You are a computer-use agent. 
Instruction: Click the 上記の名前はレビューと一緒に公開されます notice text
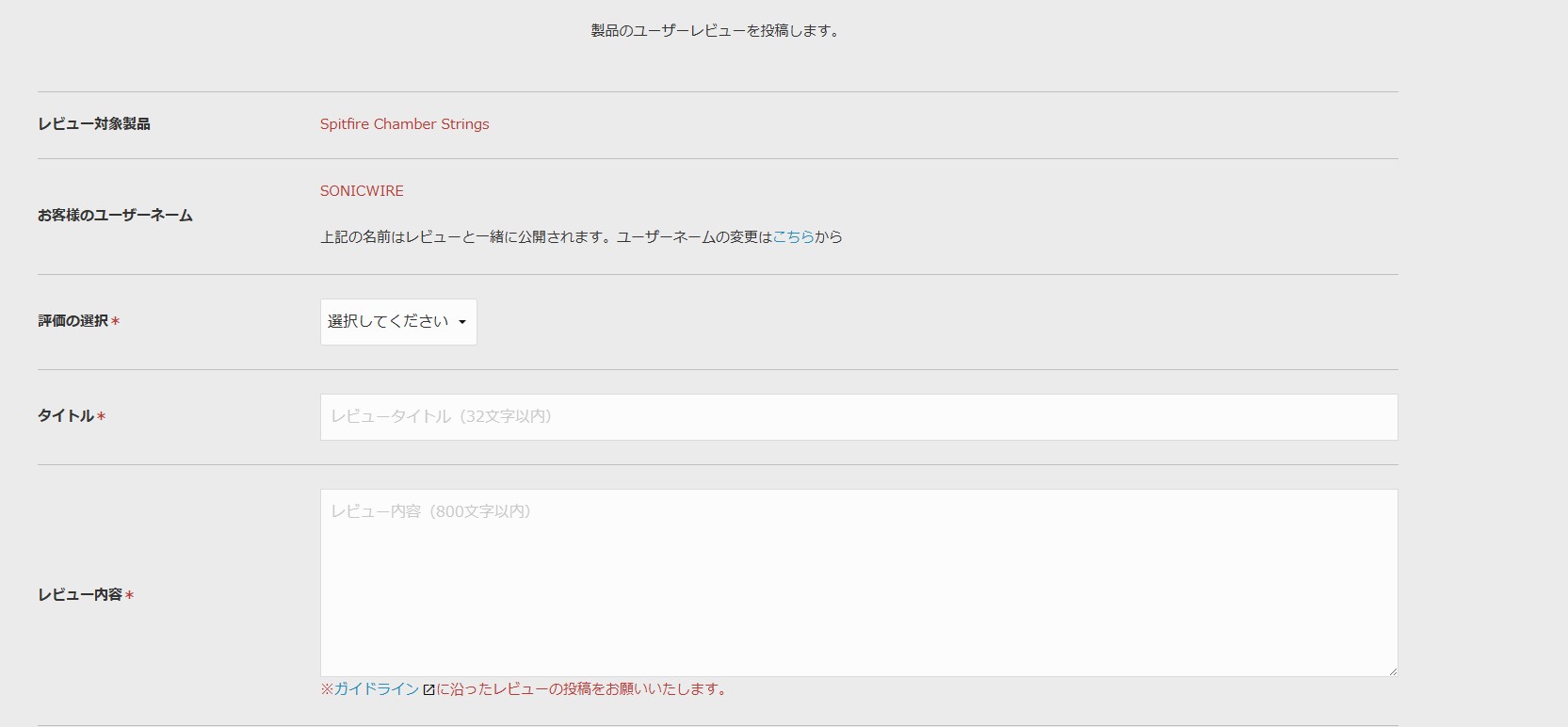click(544, 237)
